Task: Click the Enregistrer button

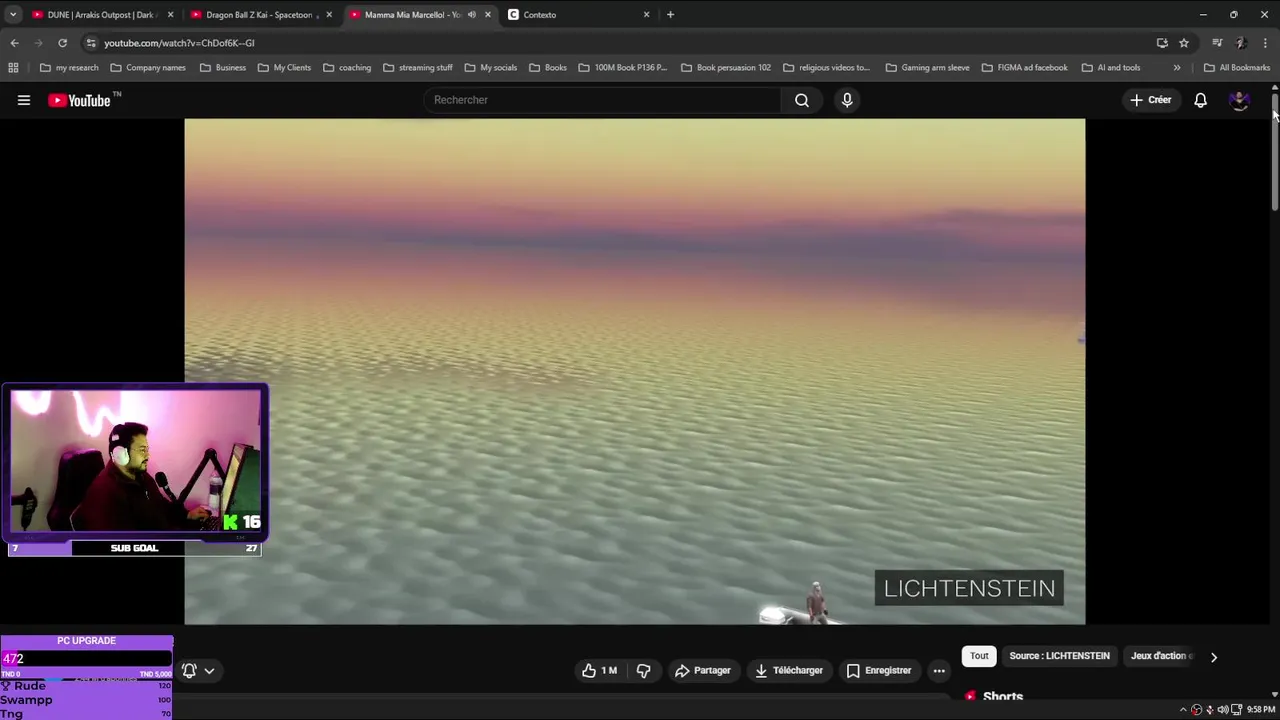Action: 879,671
